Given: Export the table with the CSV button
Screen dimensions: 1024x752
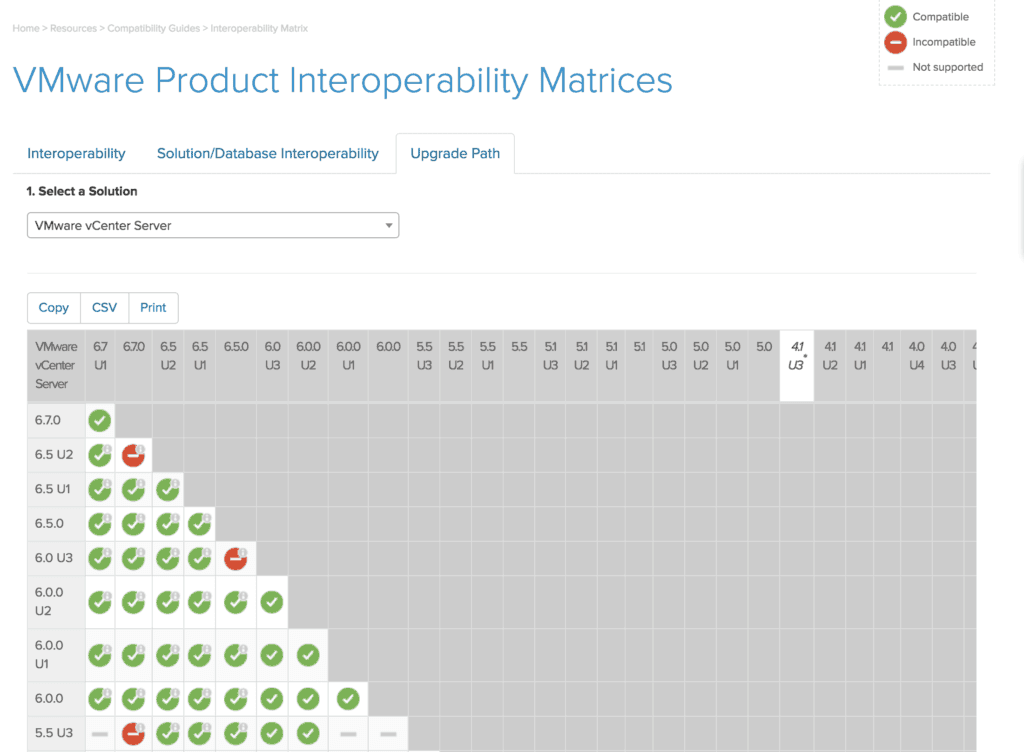Looking at the screenshot, I should (104, 307).
